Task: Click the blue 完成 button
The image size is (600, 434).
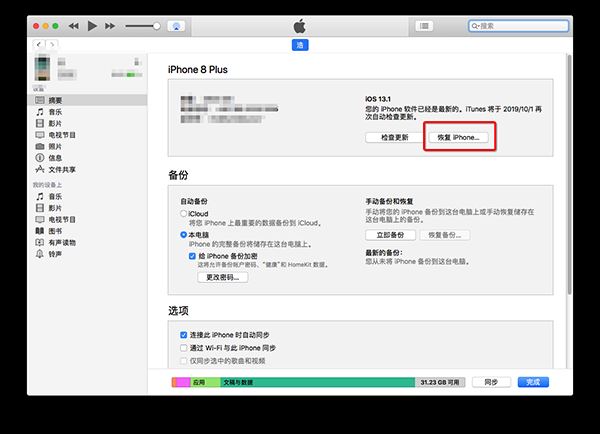Action: (x=532, y=382)
